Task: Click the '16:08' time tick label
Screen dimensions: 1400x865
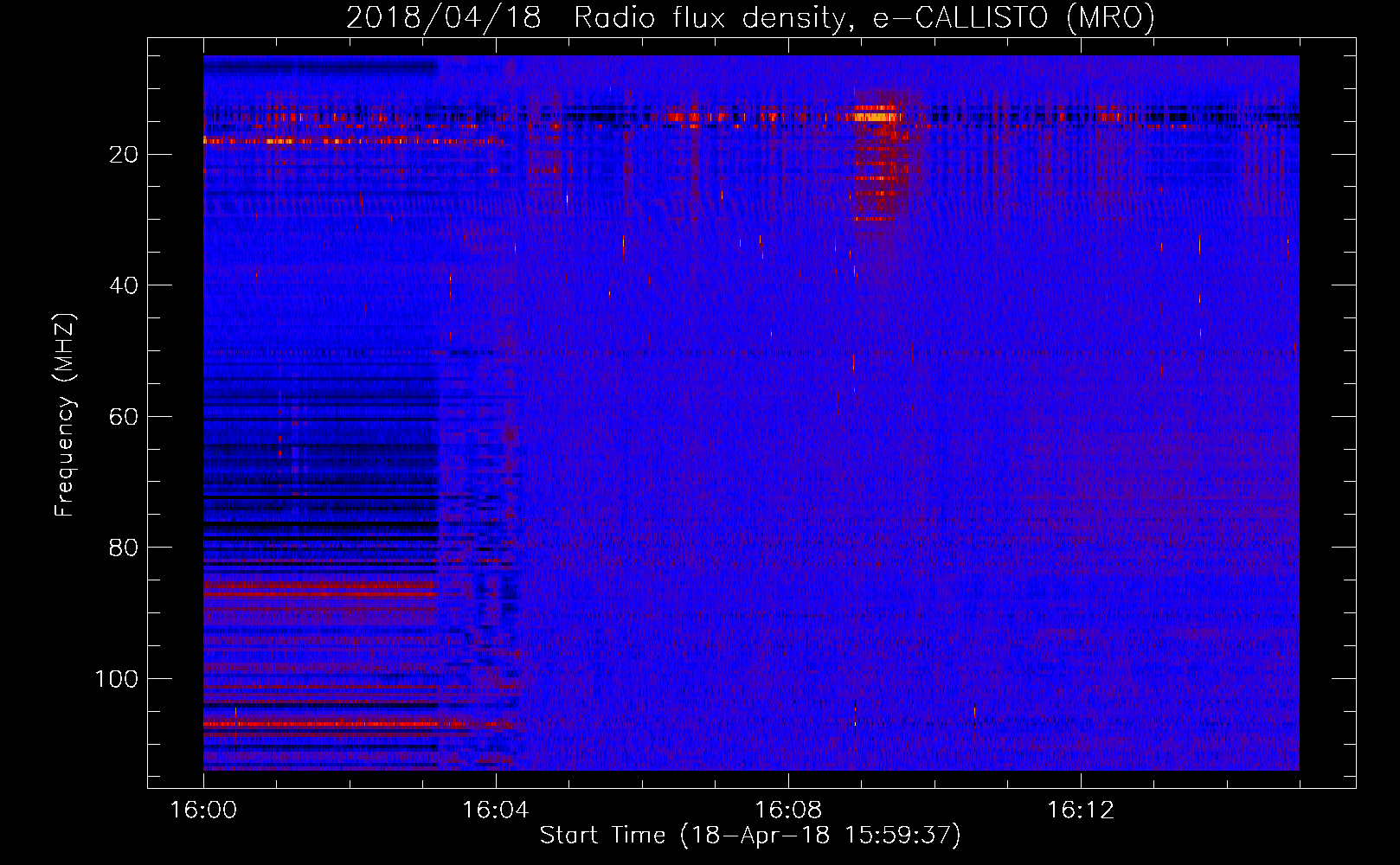Action: (x=787, y=811)
